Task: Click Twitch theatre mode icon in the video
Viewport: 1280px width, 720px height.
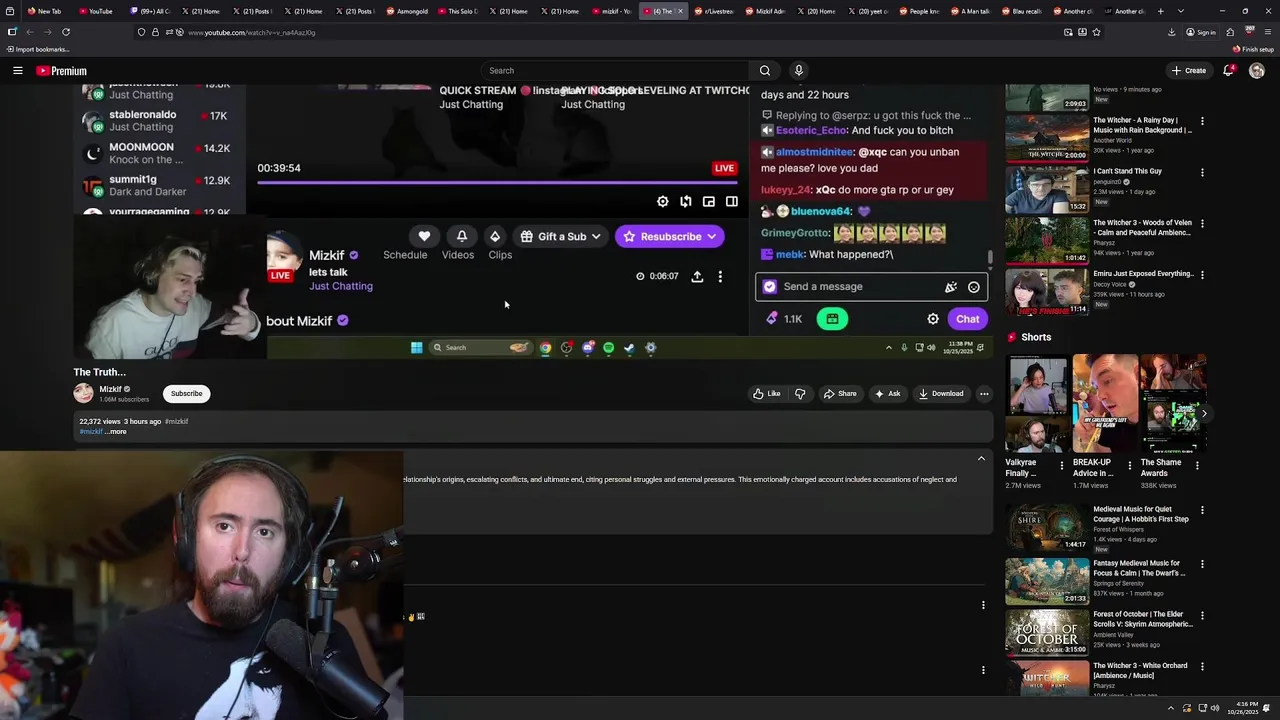Action: coord(732,202)
